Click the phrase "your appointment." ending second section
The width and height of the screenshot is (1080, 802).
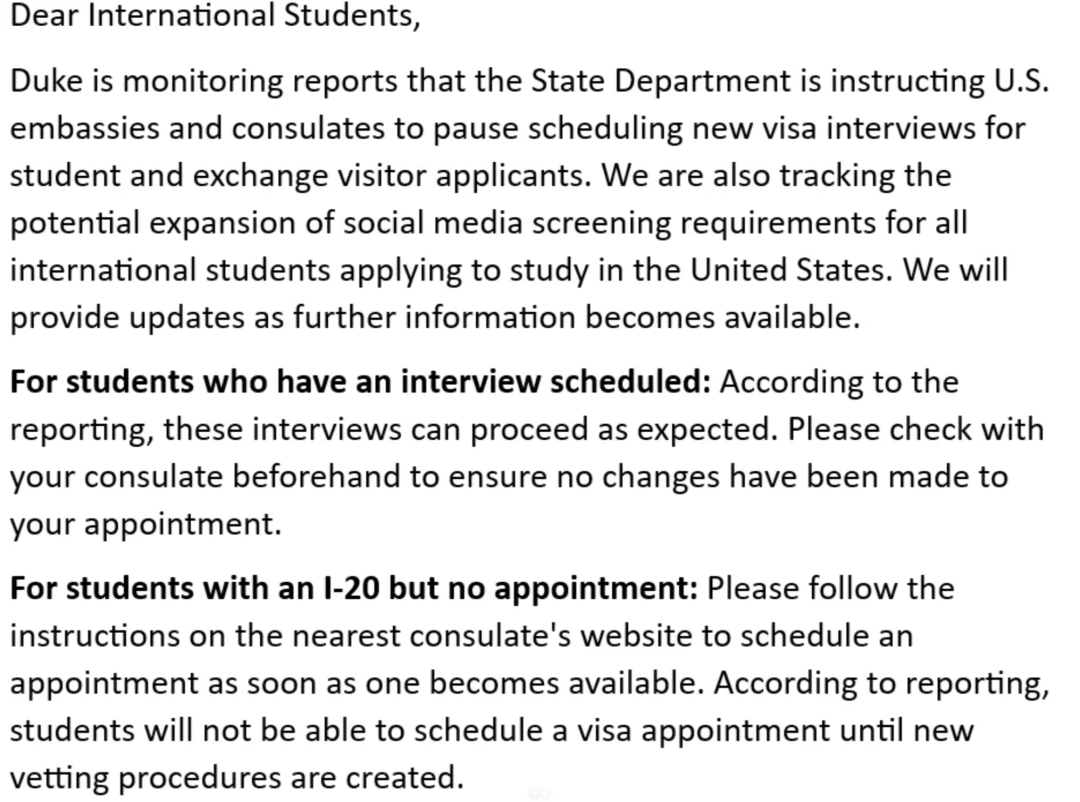tap(146, 524)
